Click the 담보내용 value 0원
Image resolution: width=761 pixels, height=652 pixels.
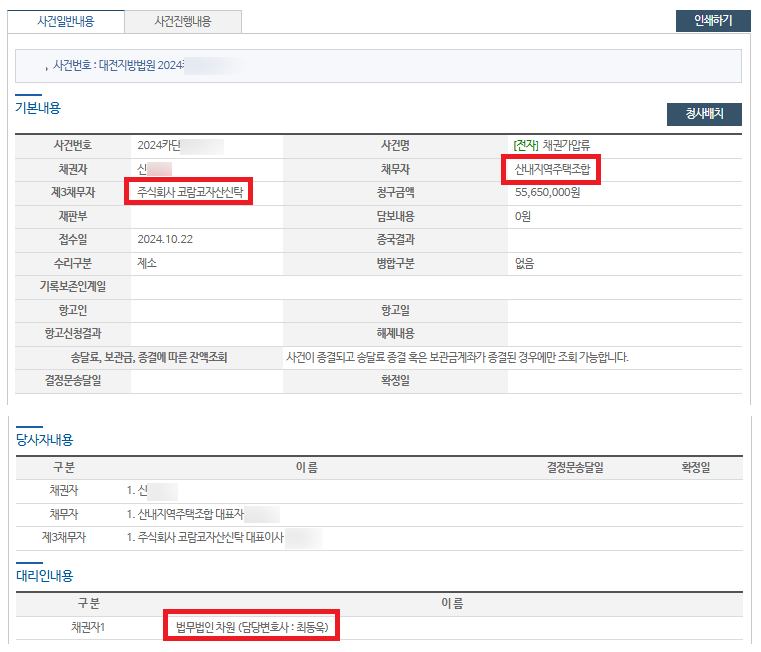pyautogui.click(x=523, y=216)
